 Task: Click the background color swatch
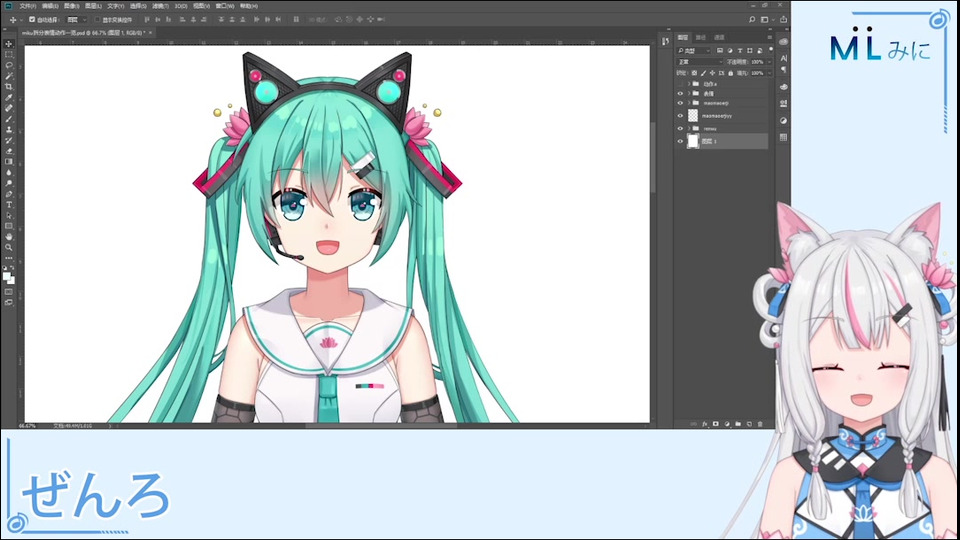[13, 282]
